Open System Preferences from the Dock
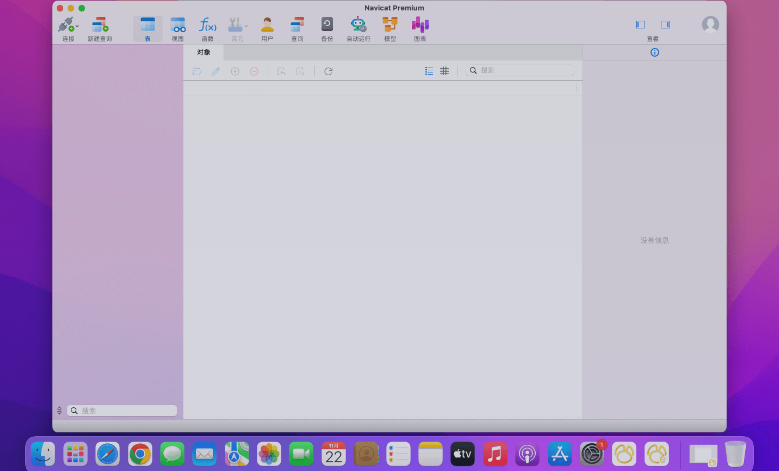 tap(592, 454)
